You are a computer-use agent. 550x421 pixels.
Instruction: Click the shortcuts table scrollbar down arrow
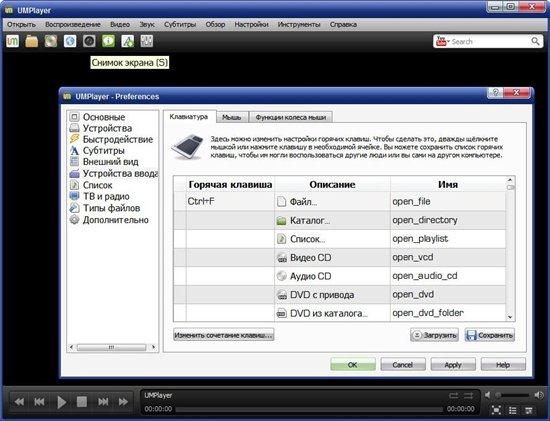pyautogui.click(x=510, y=317)
